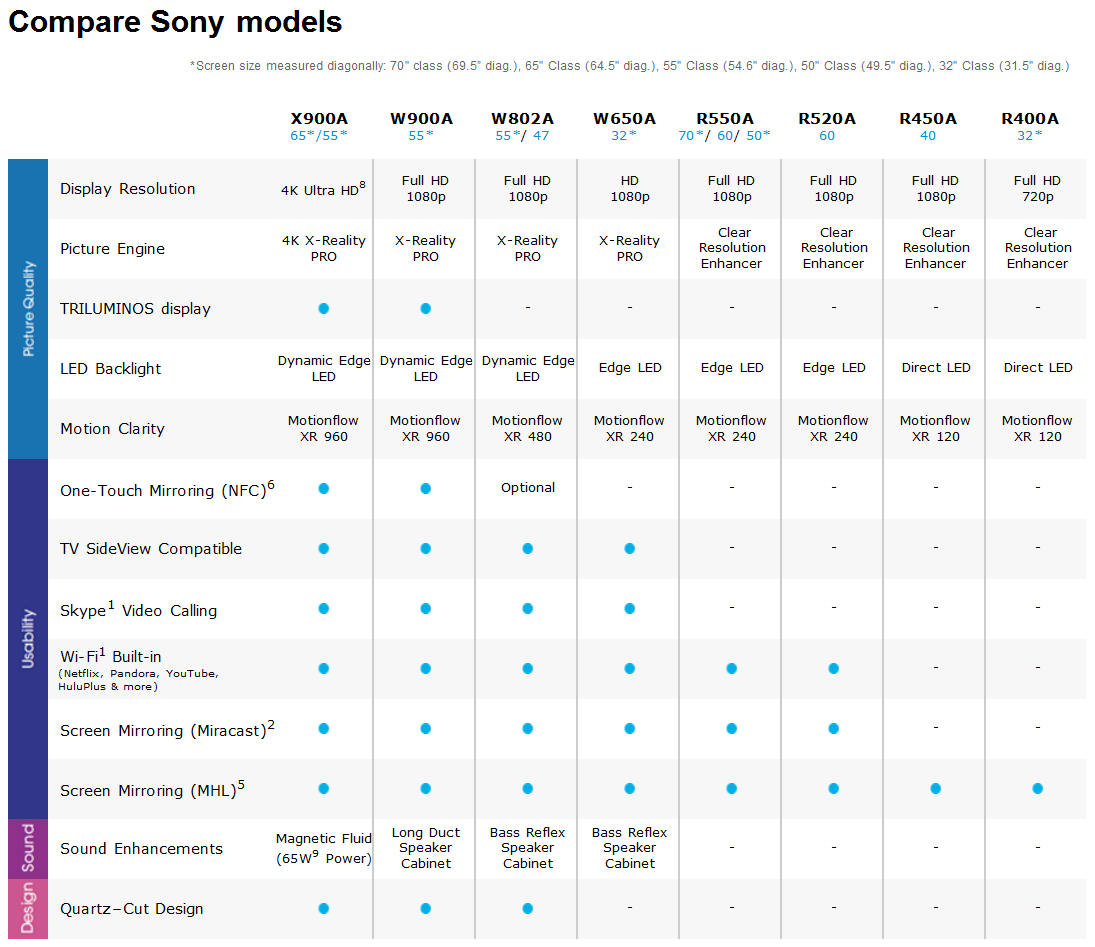Click the MHL dot for R400A
Screen dimensions: 1095x947
tap(1037, 788)
